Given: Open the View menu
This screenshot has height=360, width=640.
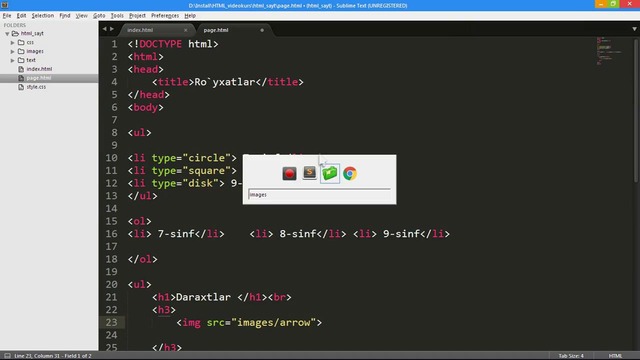Looking at the screenshot, I should pyautogui.click(x=82, y=16).
